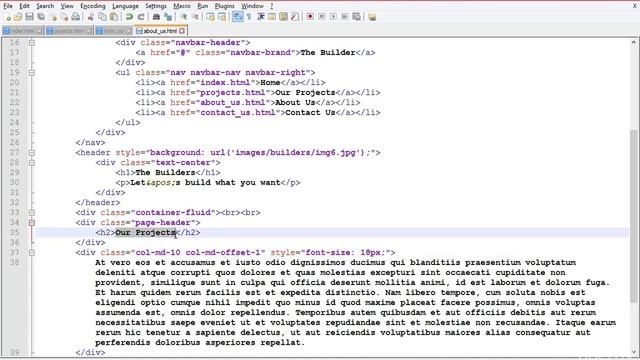Collapse the text-center div on line 28
This screenshot has height=360, width=640.
pyautogui.click(x=31, y=162)
